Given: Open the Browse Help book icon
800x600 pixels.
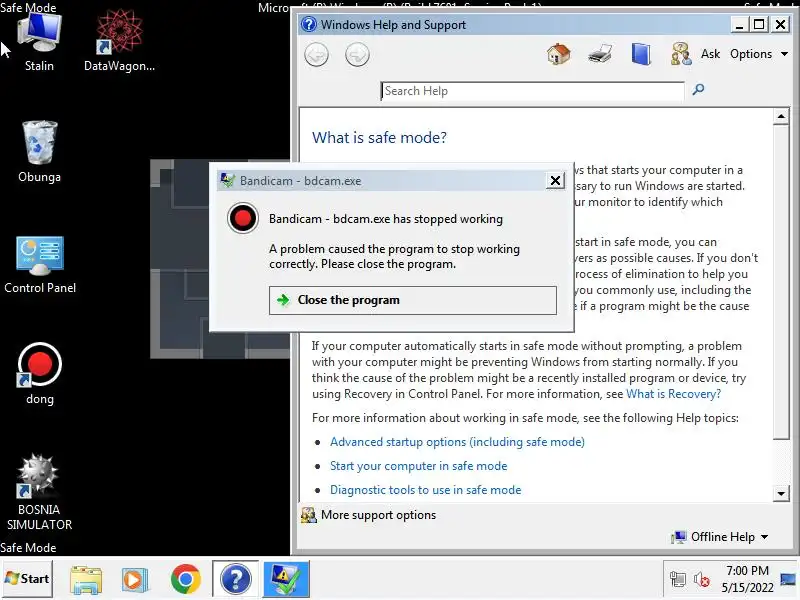Looking at the screenshot, I should 641,54.
